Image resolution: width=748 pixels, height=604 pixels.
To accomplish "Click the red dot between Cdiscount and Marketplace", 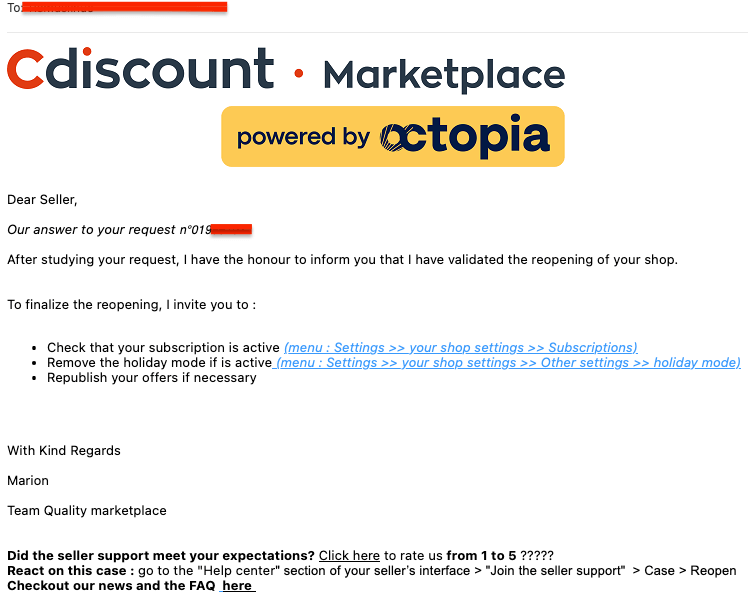I will point(298,74).
